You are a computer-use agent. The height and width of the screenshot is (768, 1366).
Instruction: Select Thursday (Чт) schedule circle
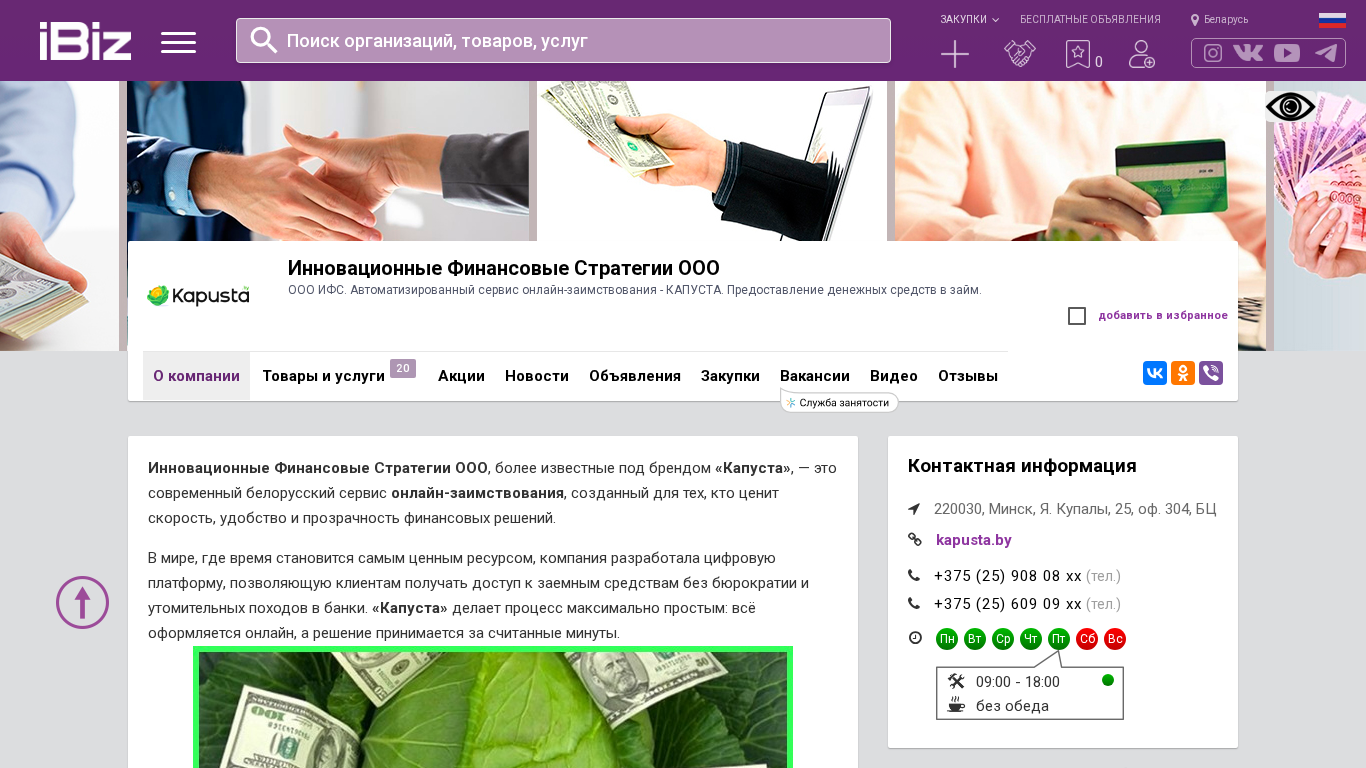(x=1031, y=639)
